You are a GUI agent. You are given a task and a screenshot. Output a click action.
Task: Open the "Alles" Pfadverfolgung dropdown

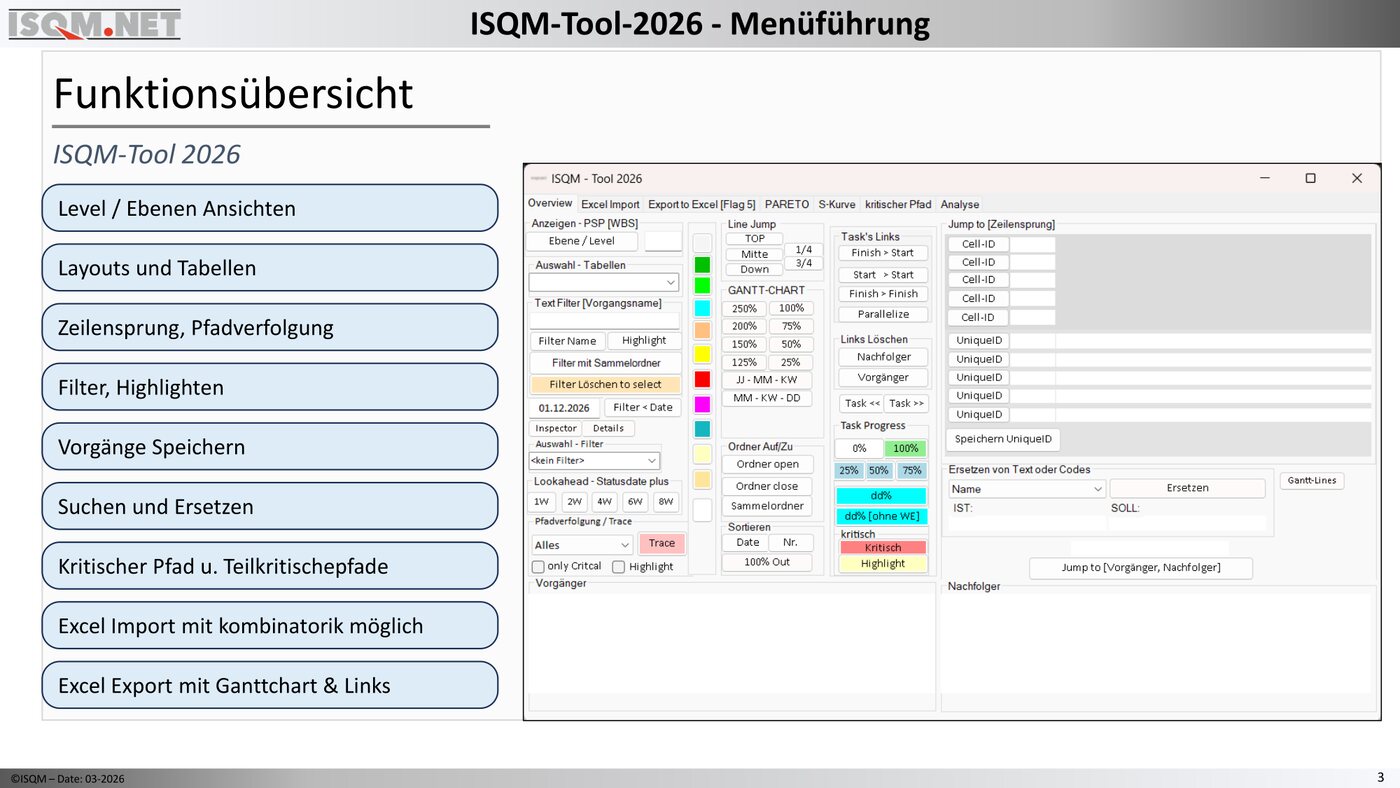click(x=581, y=544)
